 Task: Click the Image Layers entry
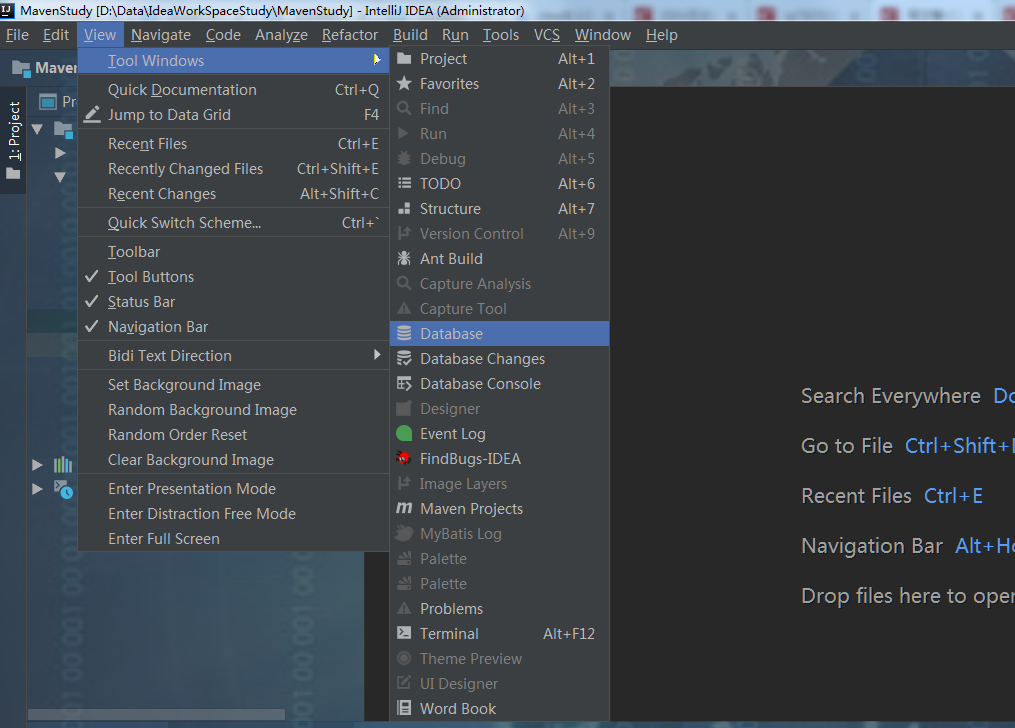coord(499,483)
